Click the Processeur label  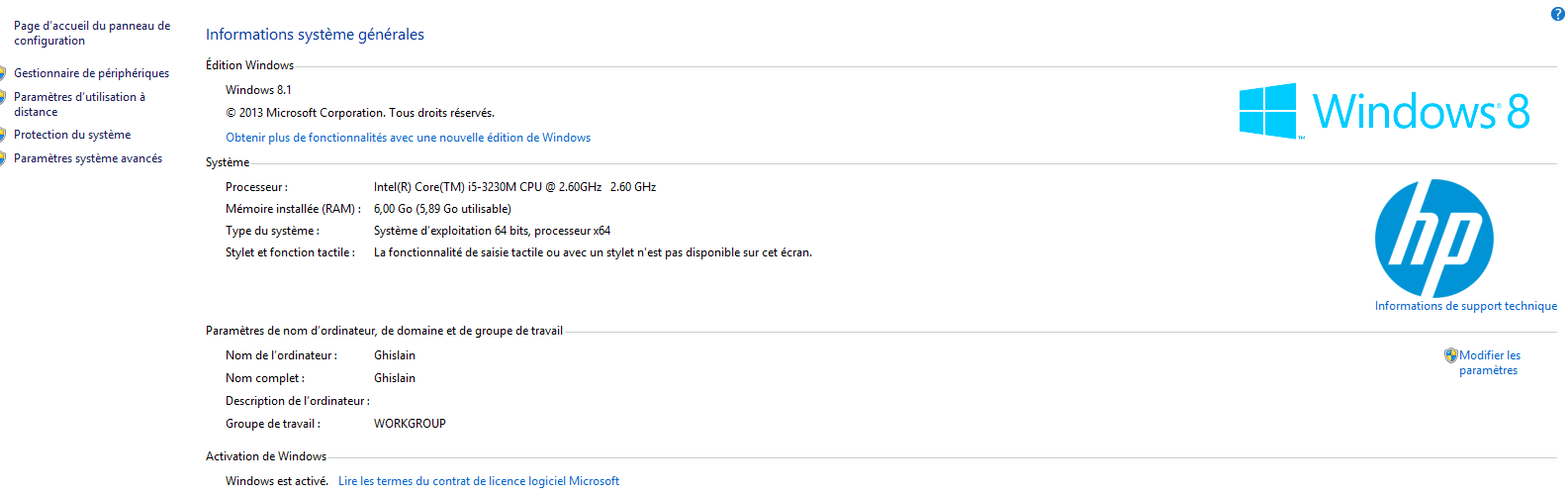(256, 187)
